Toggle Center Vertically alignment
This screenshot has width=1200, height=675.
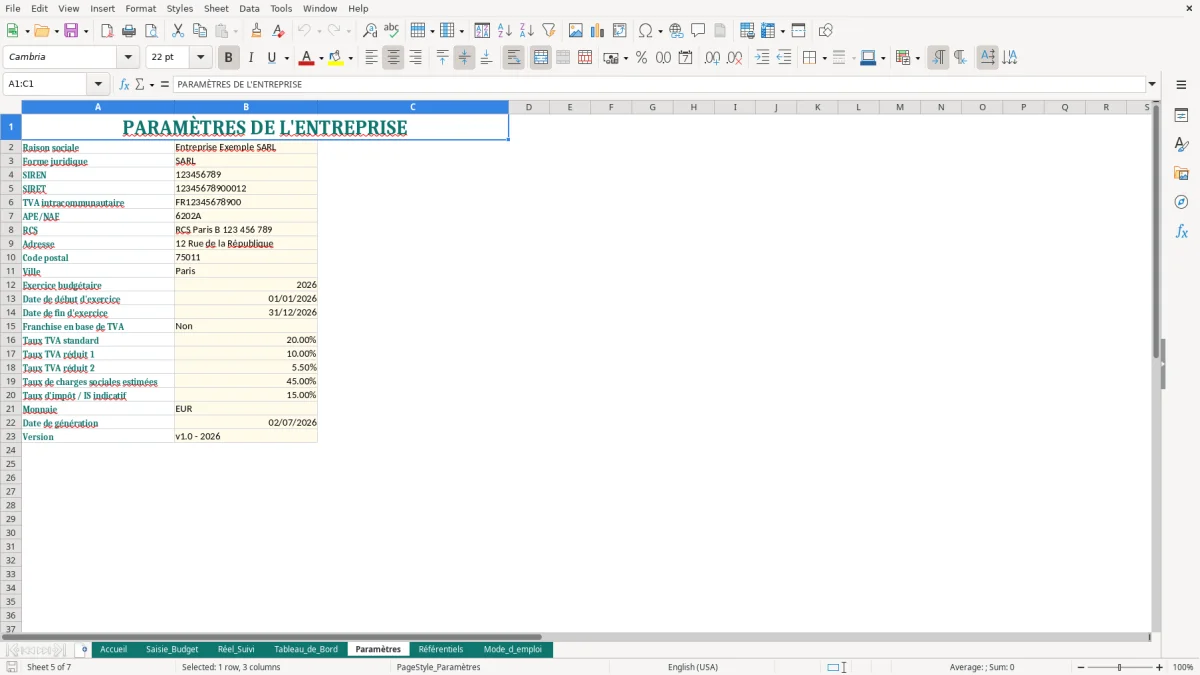coord(464,58)
